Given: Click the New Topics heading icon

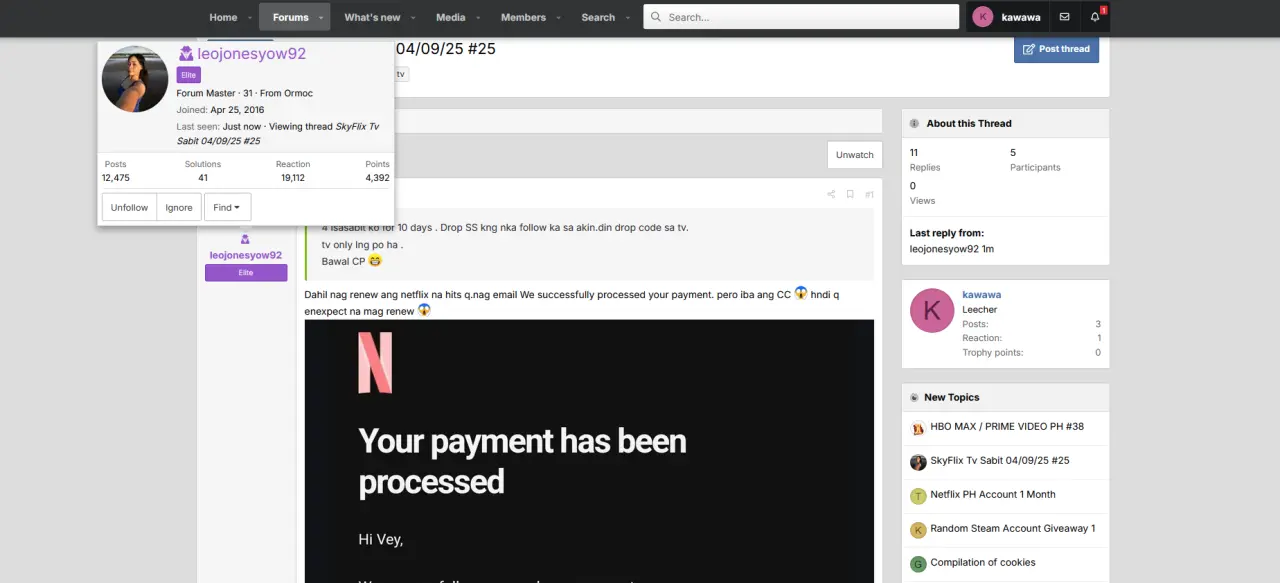Looking at the screenshot, I should pos(915,397).
